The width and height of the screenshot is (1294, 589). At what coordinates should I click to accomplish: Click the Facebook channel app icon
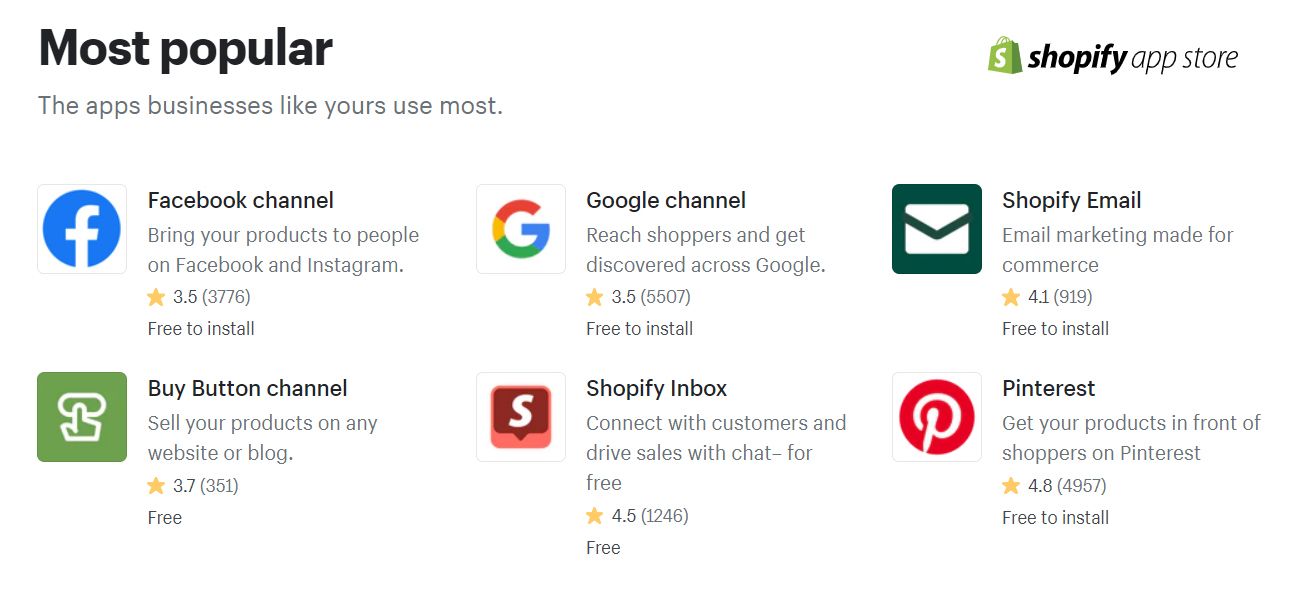pyautogui.click(x=81, y=228)
